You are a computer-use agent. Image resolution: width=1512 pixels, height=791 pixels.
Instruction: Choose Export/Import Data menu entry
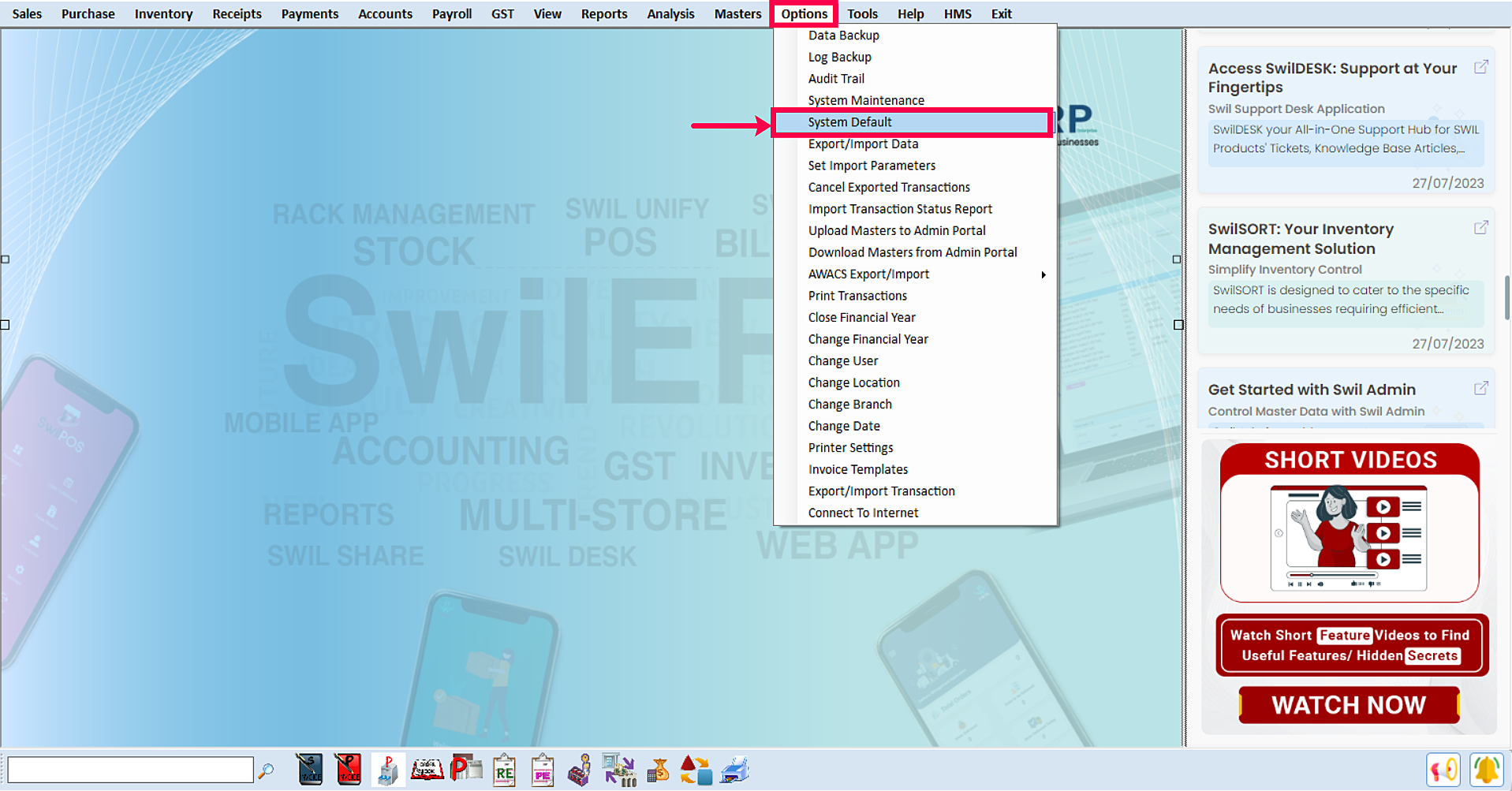click(915, 144)
